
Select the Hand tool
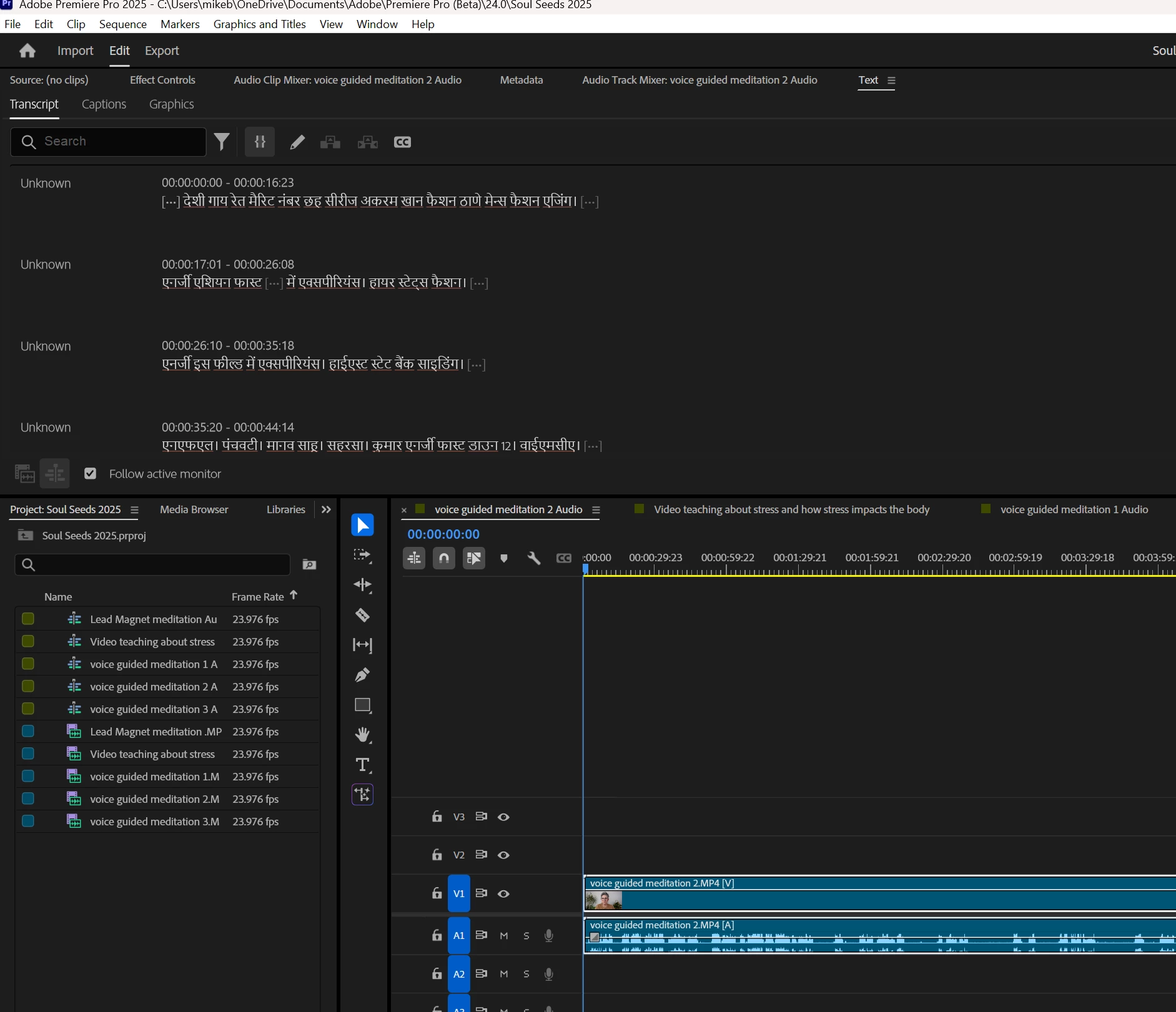(362, 735)
